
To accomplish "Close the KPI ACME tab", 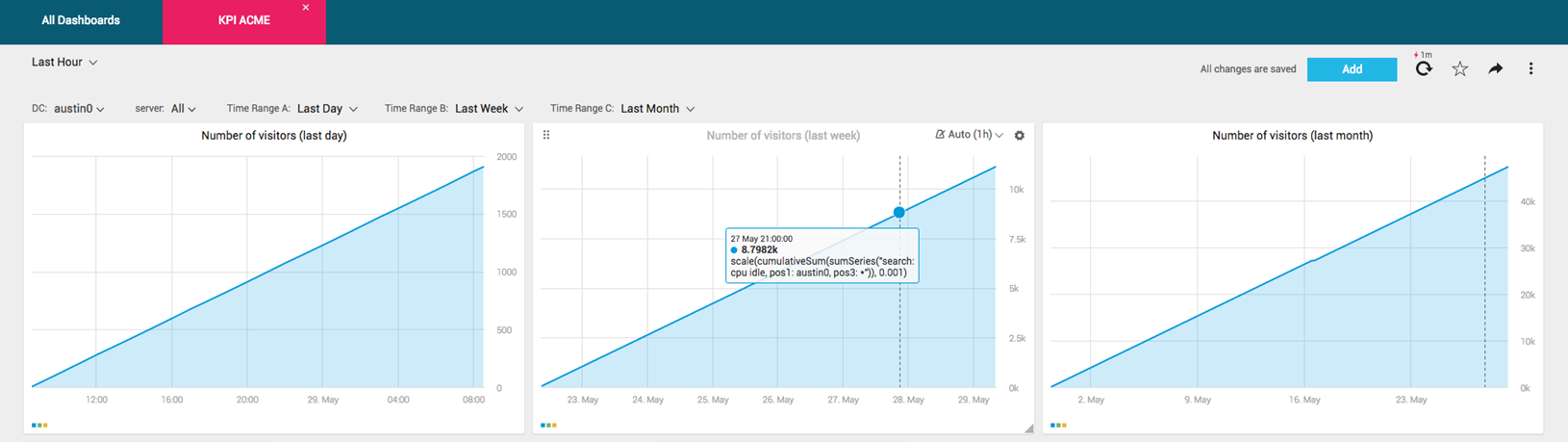I will [x=306, y=8].
